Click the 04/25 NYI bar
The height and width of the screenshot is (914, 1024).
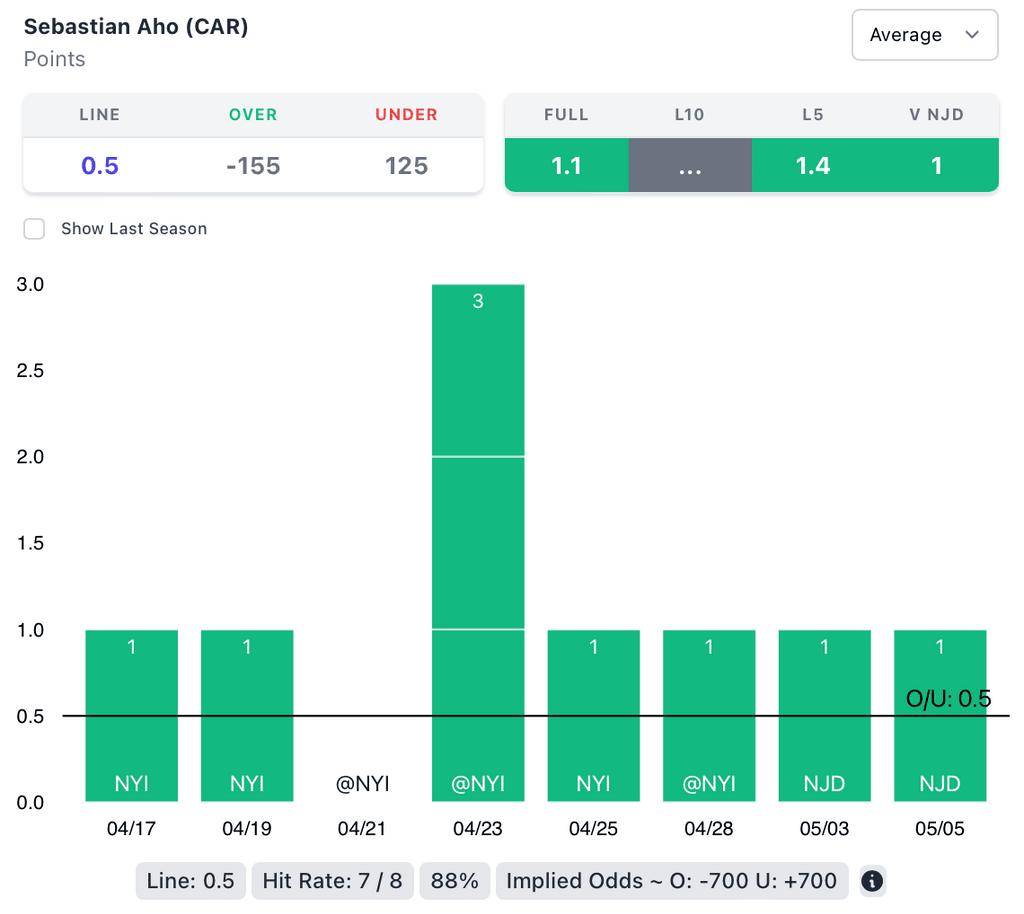594,716
